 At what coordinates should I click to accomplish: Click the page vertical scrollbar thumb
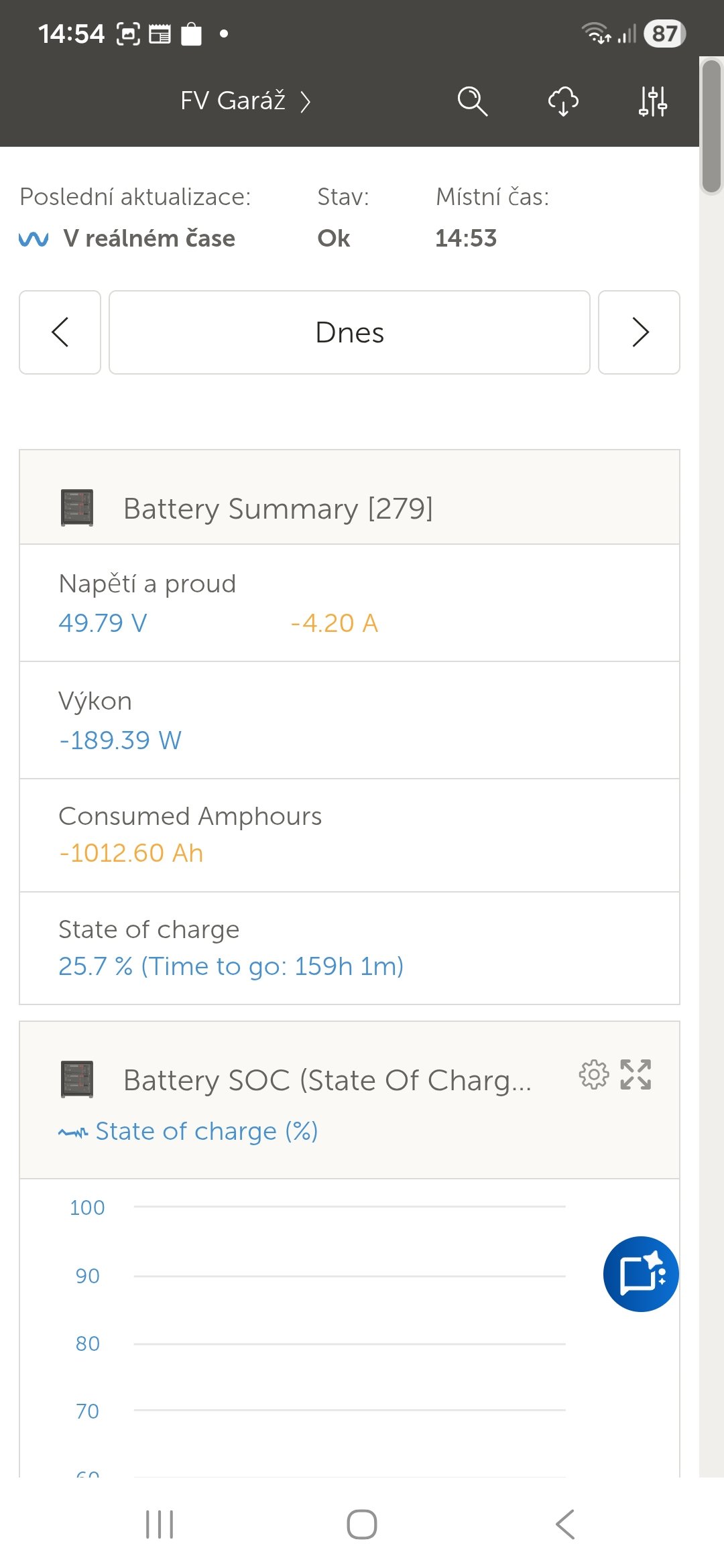click(711, 126)
